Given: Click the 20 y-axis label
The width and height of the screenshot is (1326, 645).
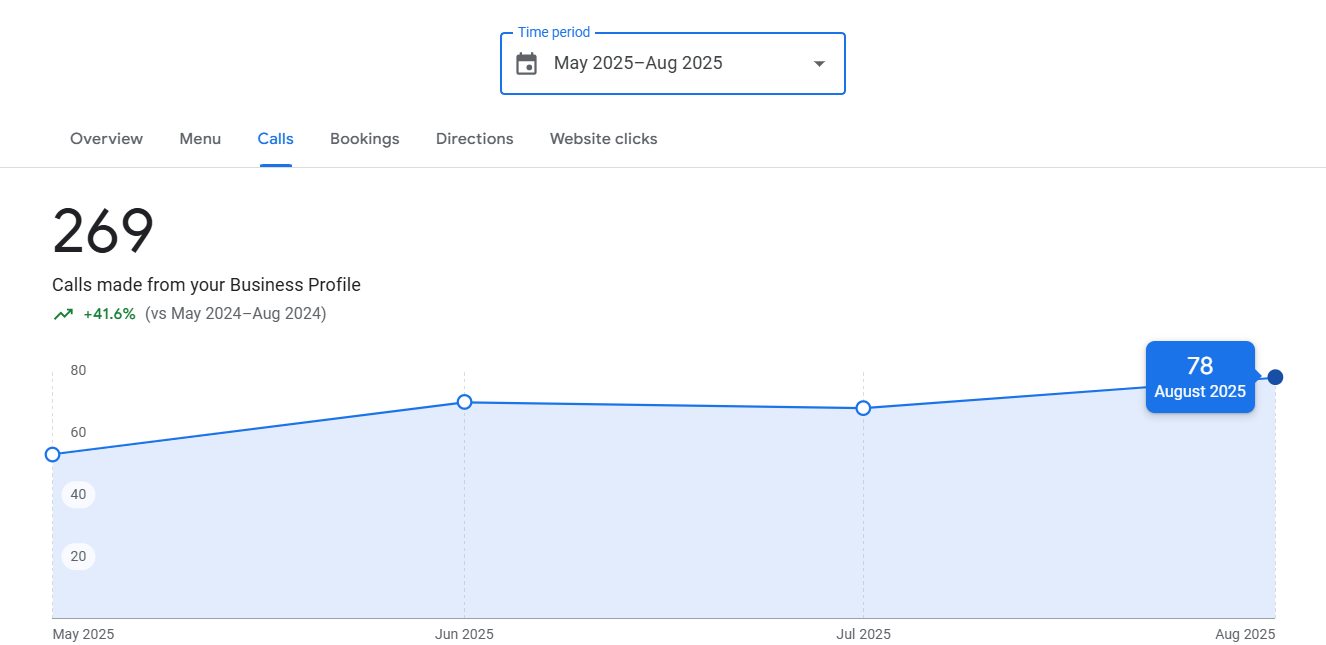Looking at the screenshot, I should 78,557.
